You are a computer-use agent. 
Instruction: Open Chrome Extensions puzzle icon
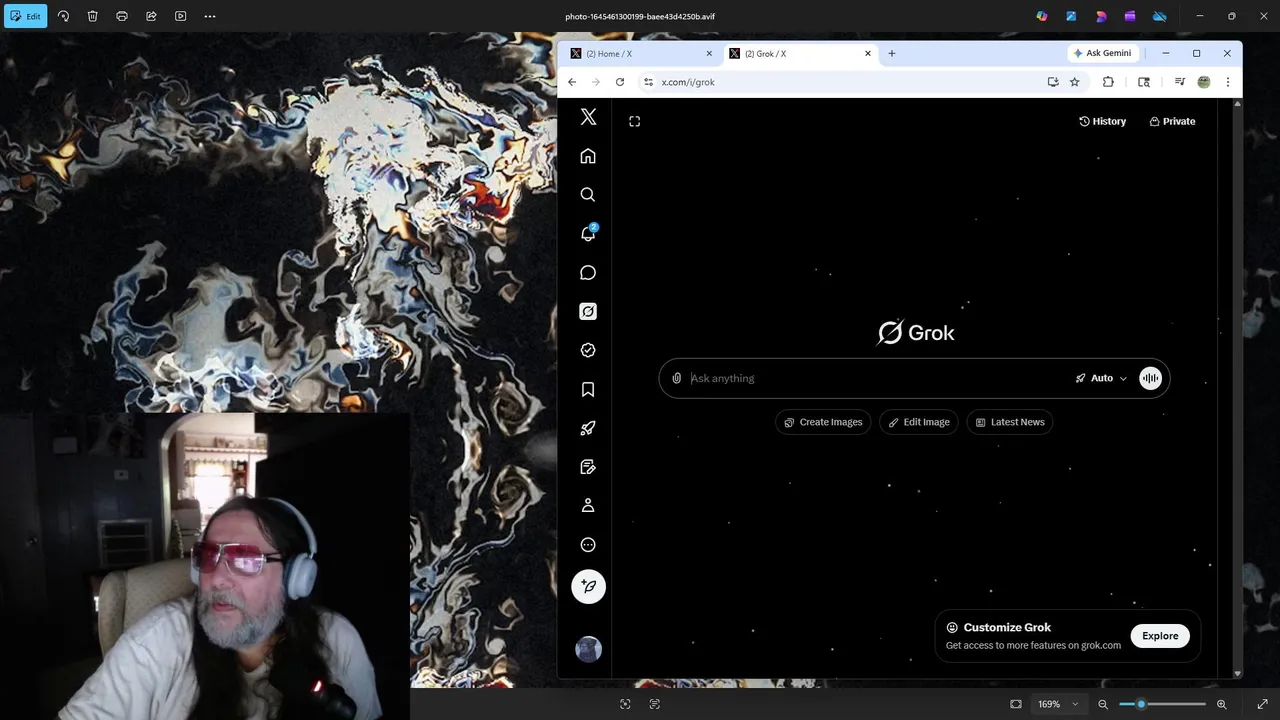point(1108,82)
